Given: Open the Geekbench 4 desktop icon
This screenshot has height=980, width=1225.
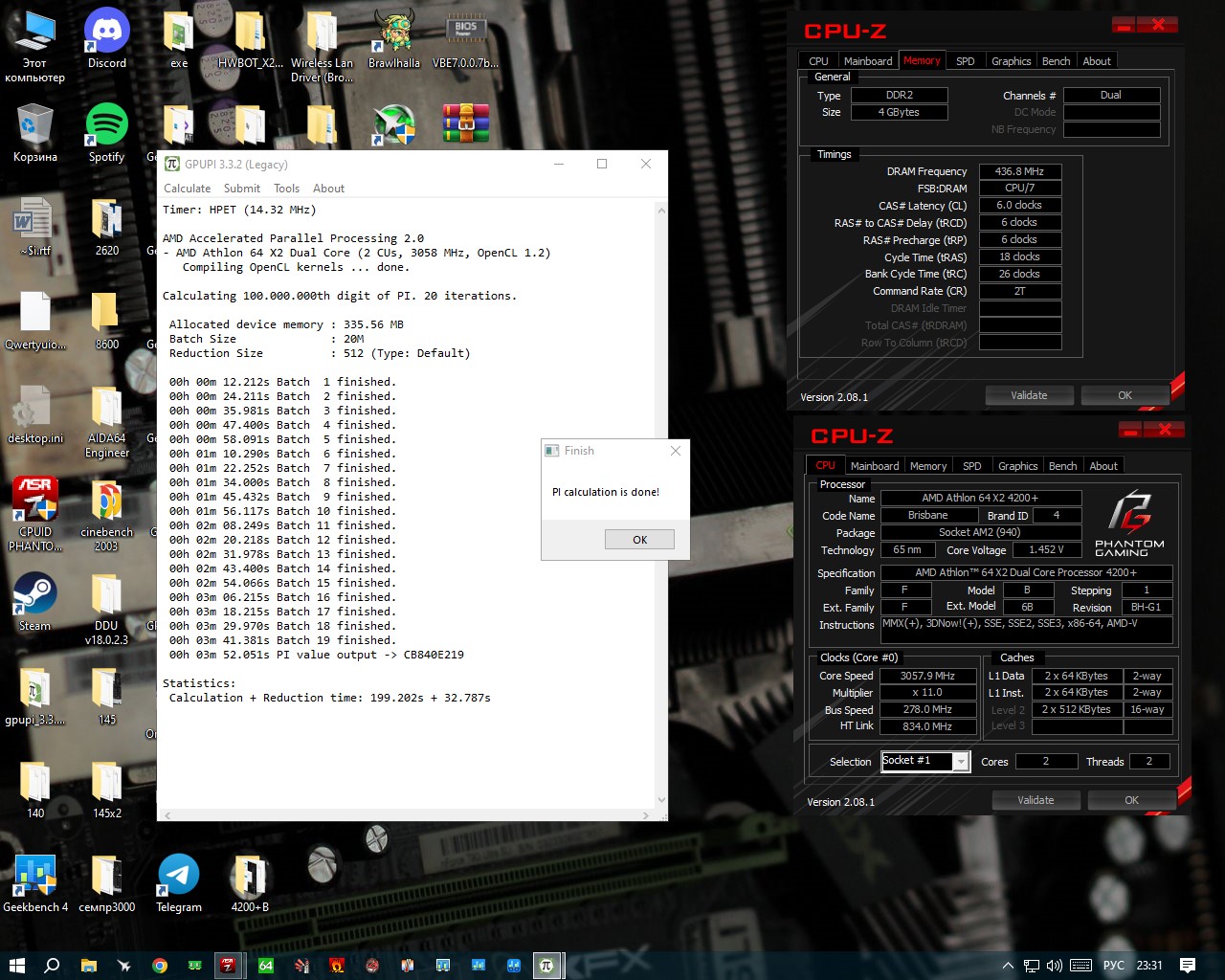Looking at the screenshot, I should point(34,883).
